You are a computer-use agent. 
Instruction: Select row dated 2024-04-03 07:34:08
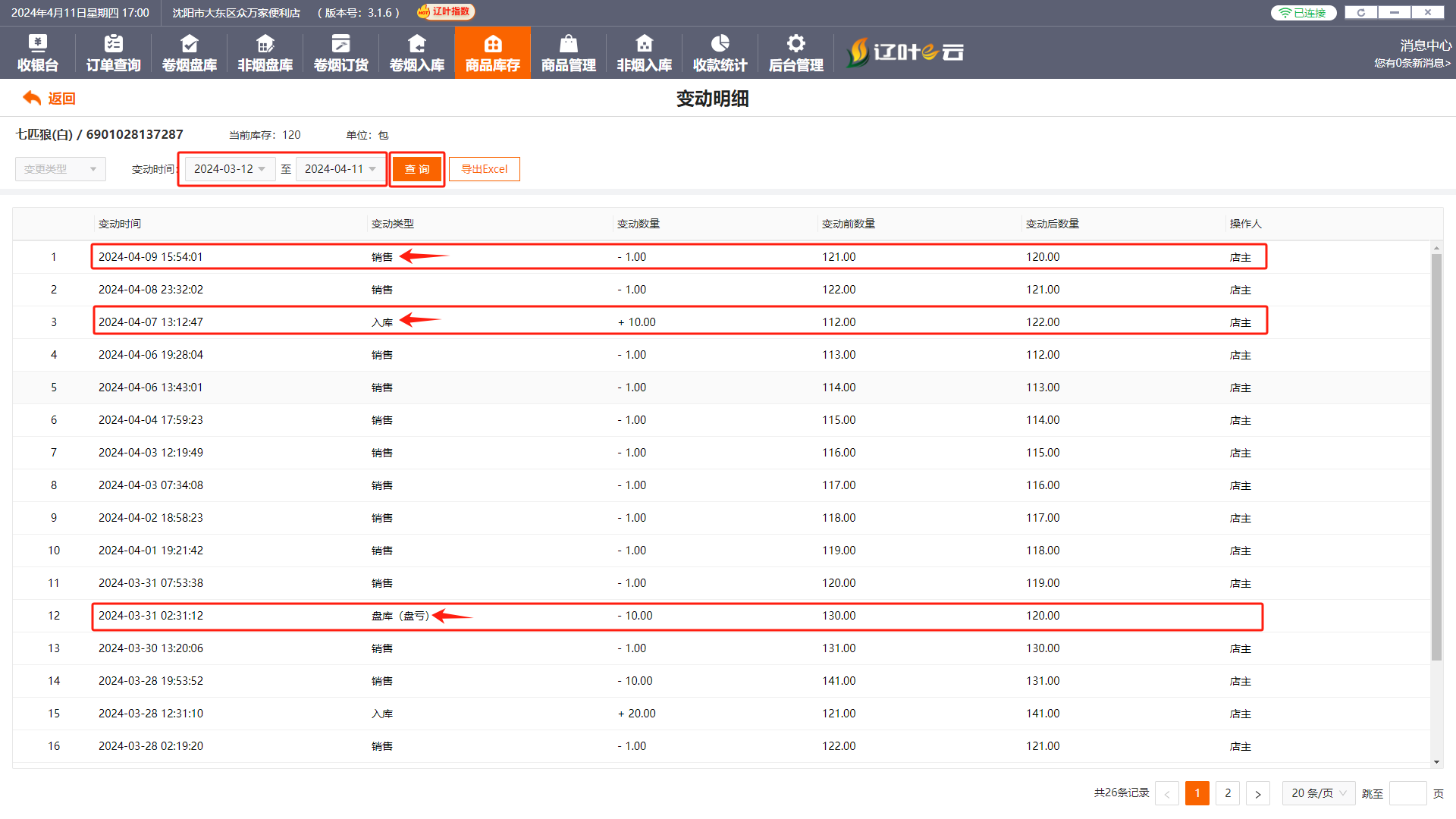coord(722,485)
